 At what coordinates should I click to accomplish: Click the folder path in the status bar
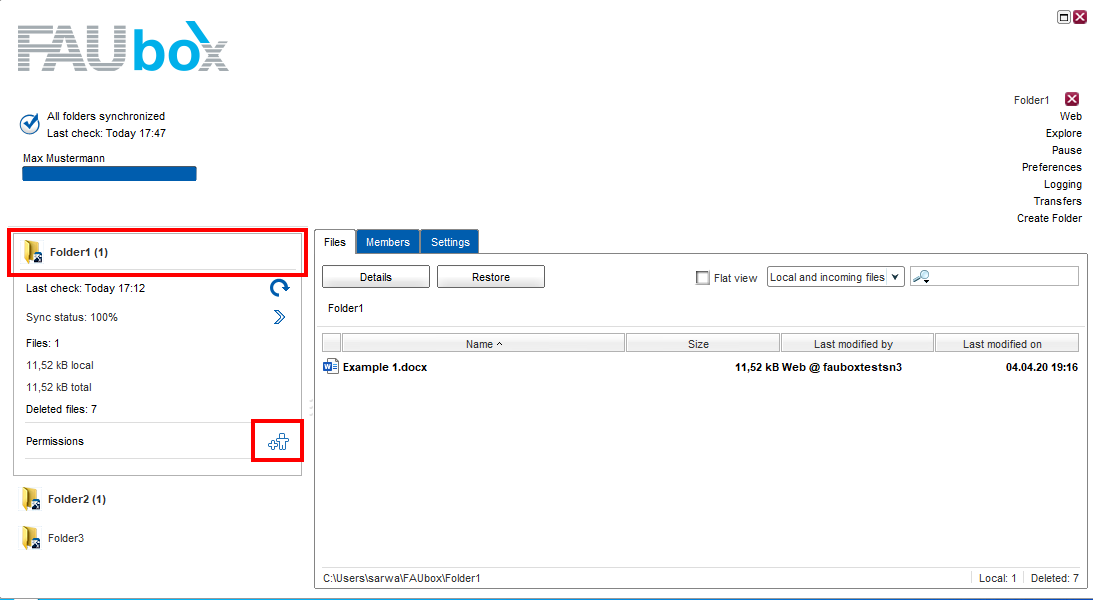402,578
